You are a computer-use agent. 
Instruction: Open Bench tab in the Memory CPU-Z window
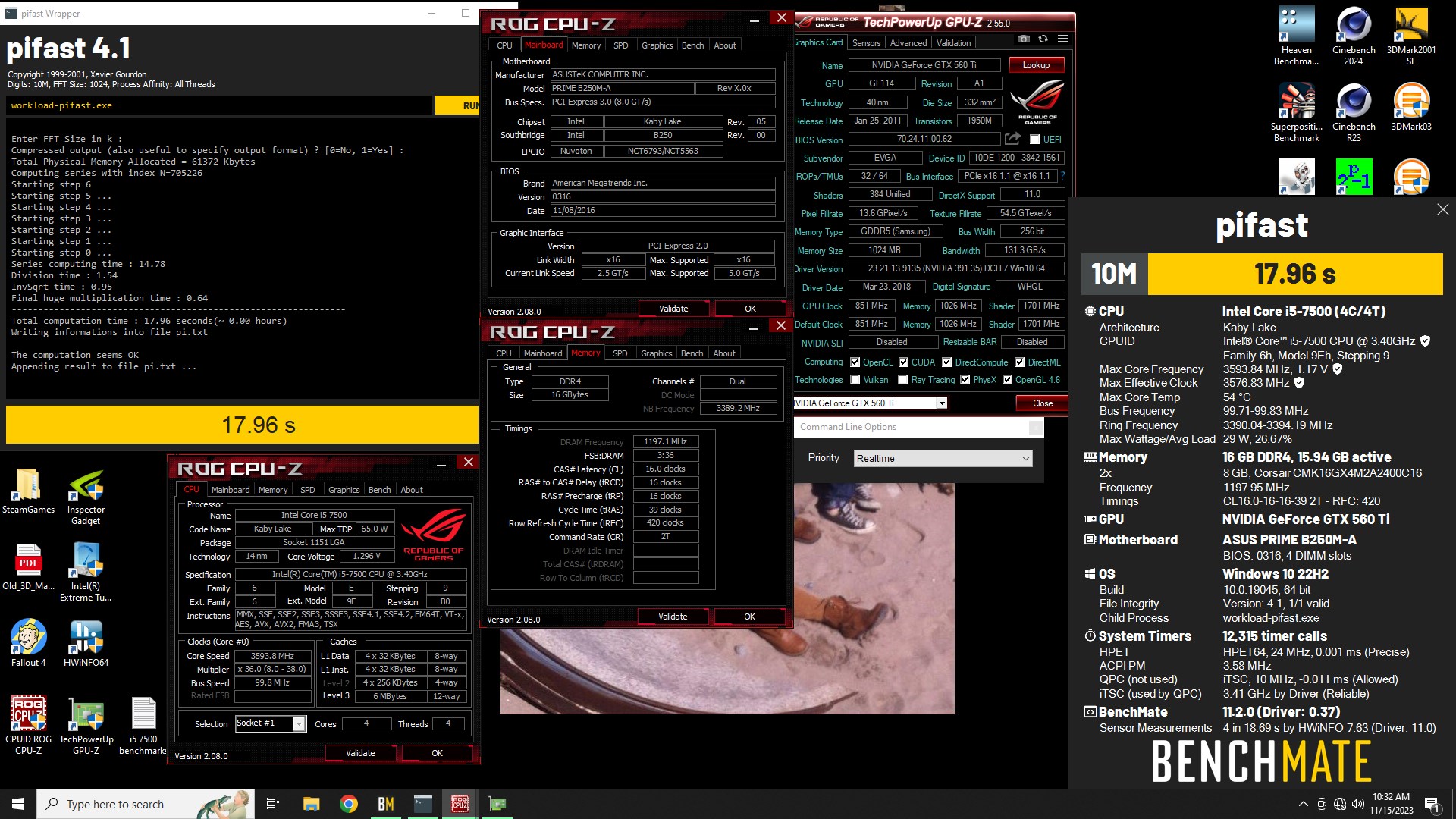pyautogui.click(x=692, y=353)
